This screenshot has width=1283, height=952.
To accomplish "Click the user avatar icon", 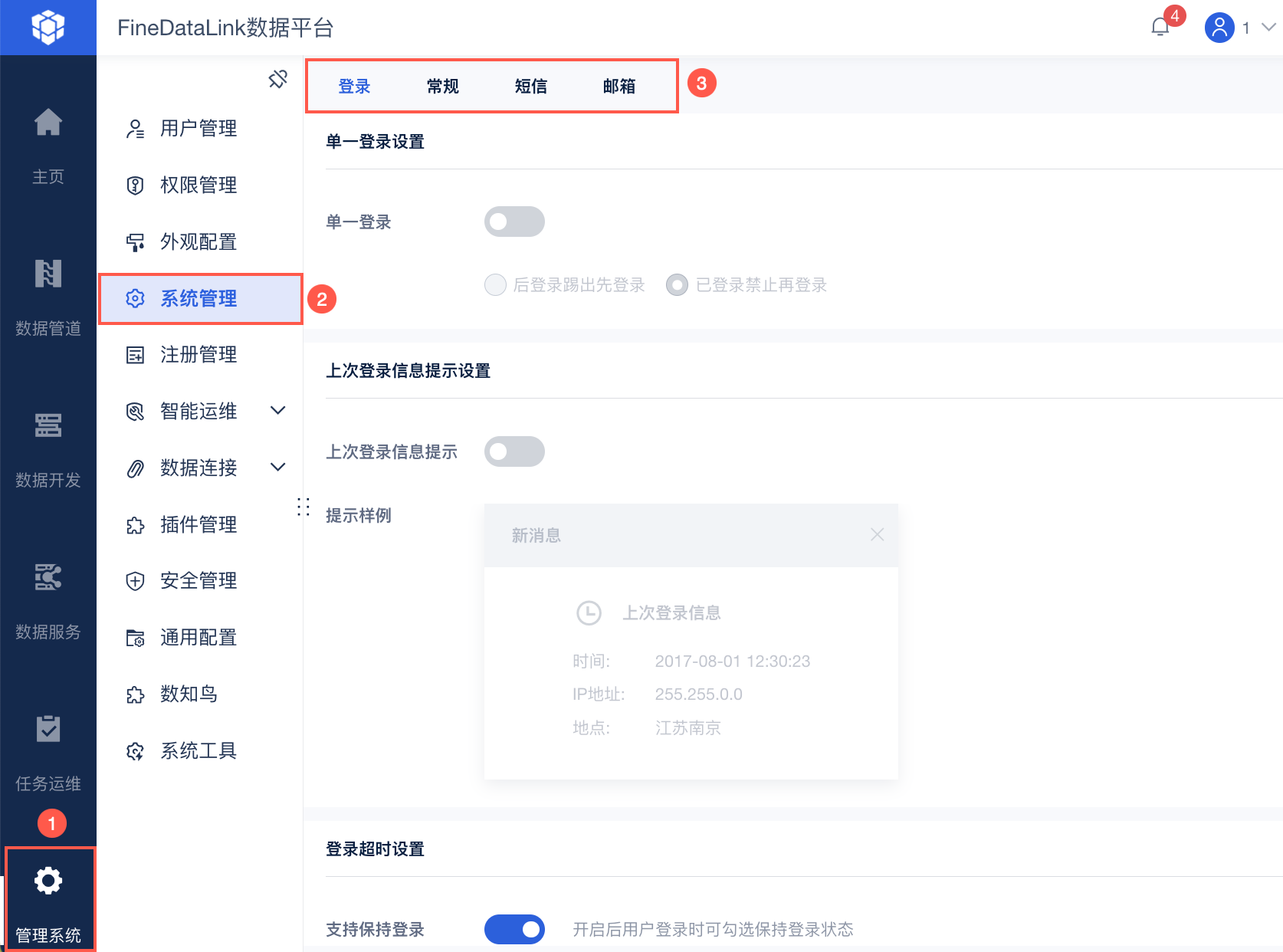I will click(x=1219, y=28).
